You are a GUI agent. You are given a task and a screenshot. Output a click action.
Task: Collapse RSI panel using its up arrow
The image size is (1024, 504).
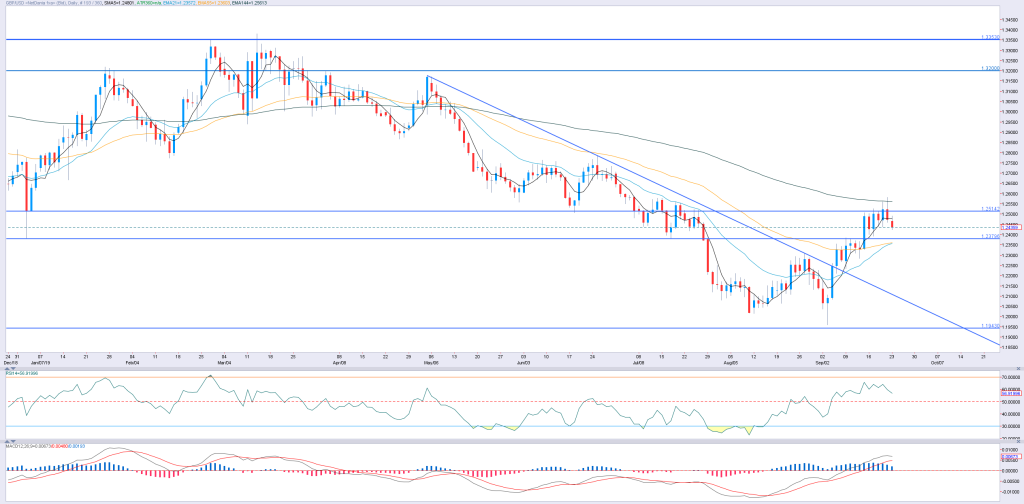click(x=7, y=369)
